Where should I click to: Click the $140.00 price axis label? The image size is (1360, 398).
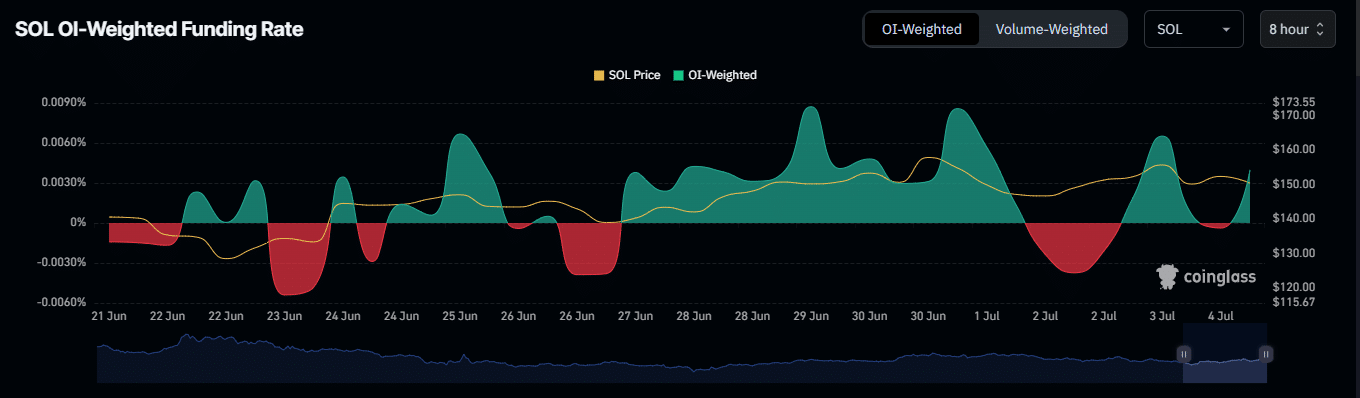pos(1293,219)
